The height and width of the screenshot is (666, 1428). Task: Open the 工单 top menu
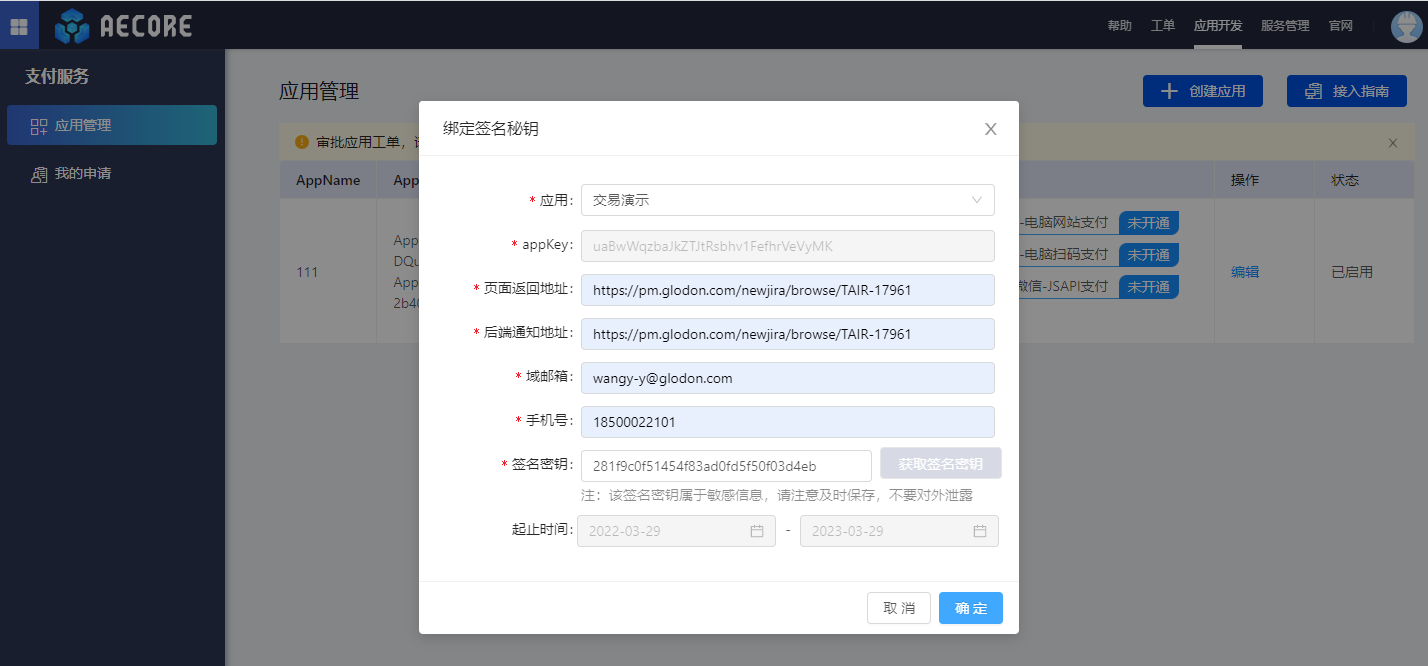pos(1163,26)
